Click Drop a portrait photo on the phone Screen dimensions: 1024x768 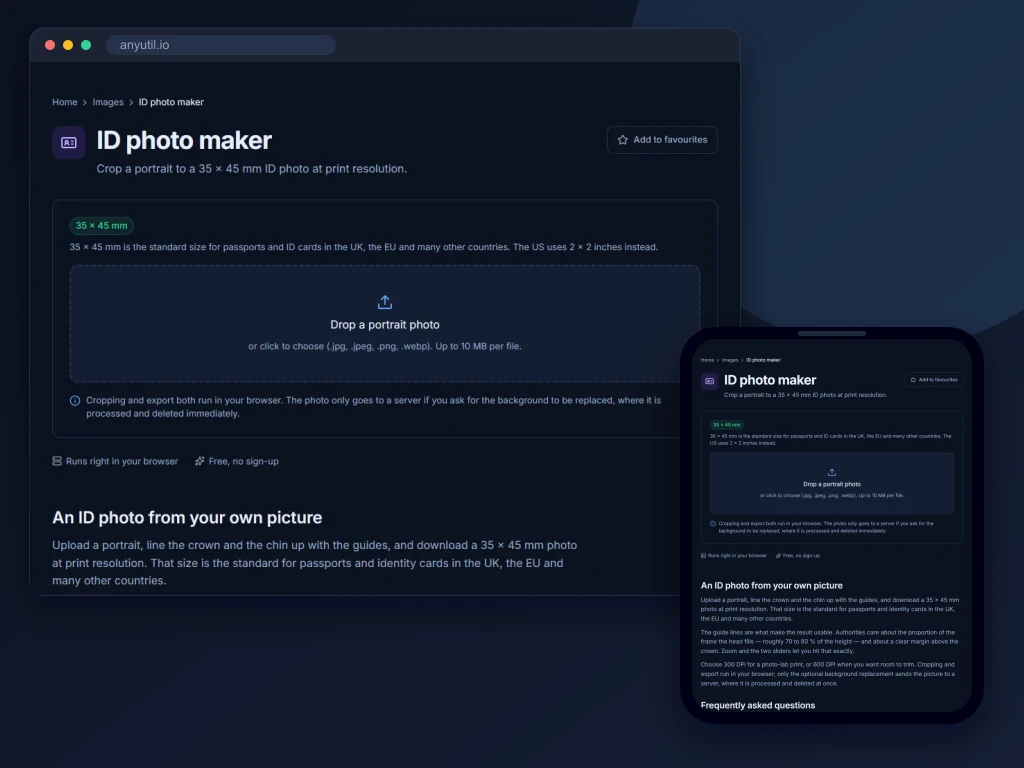tap(831, 484)
